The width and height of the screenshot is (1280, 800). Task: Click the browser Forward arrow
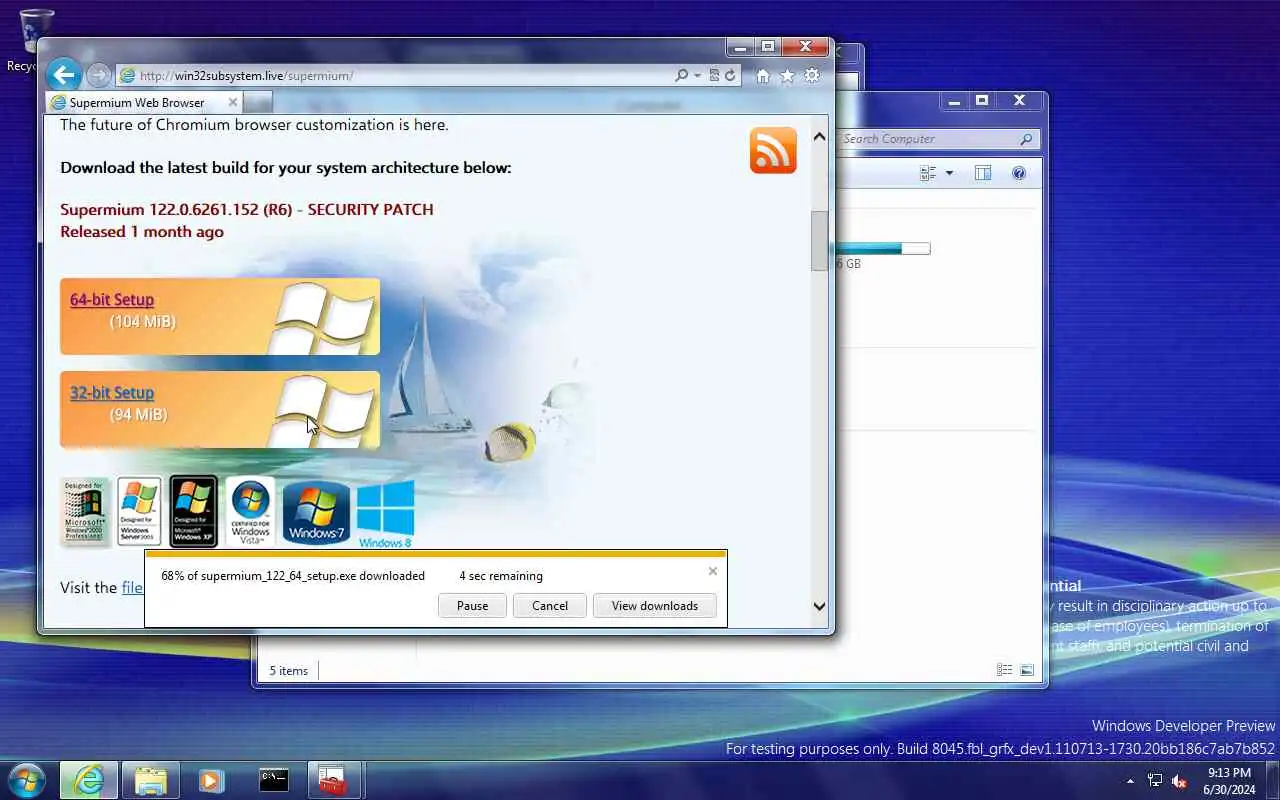[x=98, y=75]
